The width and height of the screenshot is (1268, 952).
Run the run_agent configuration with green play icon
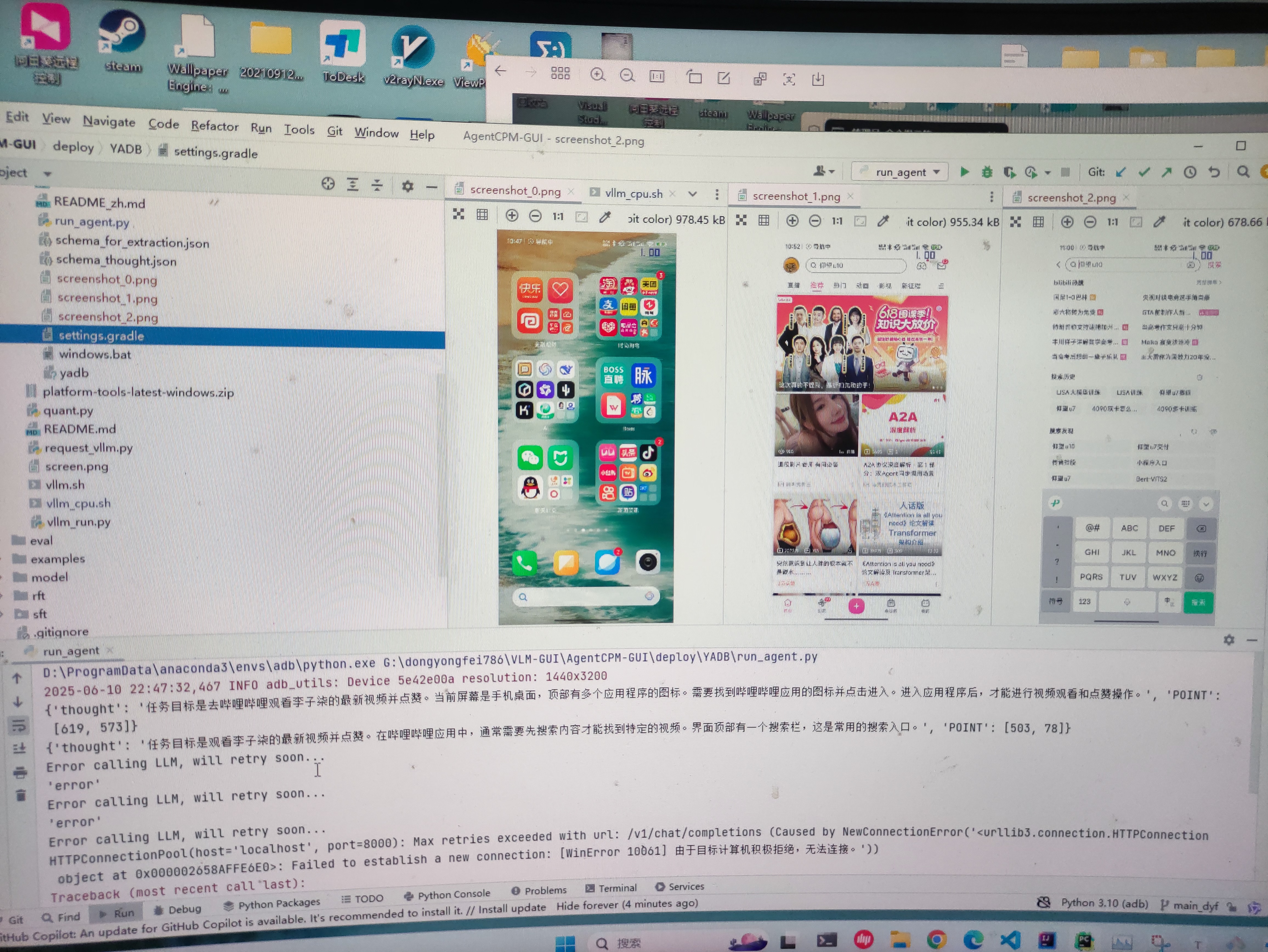pos(965,172)
